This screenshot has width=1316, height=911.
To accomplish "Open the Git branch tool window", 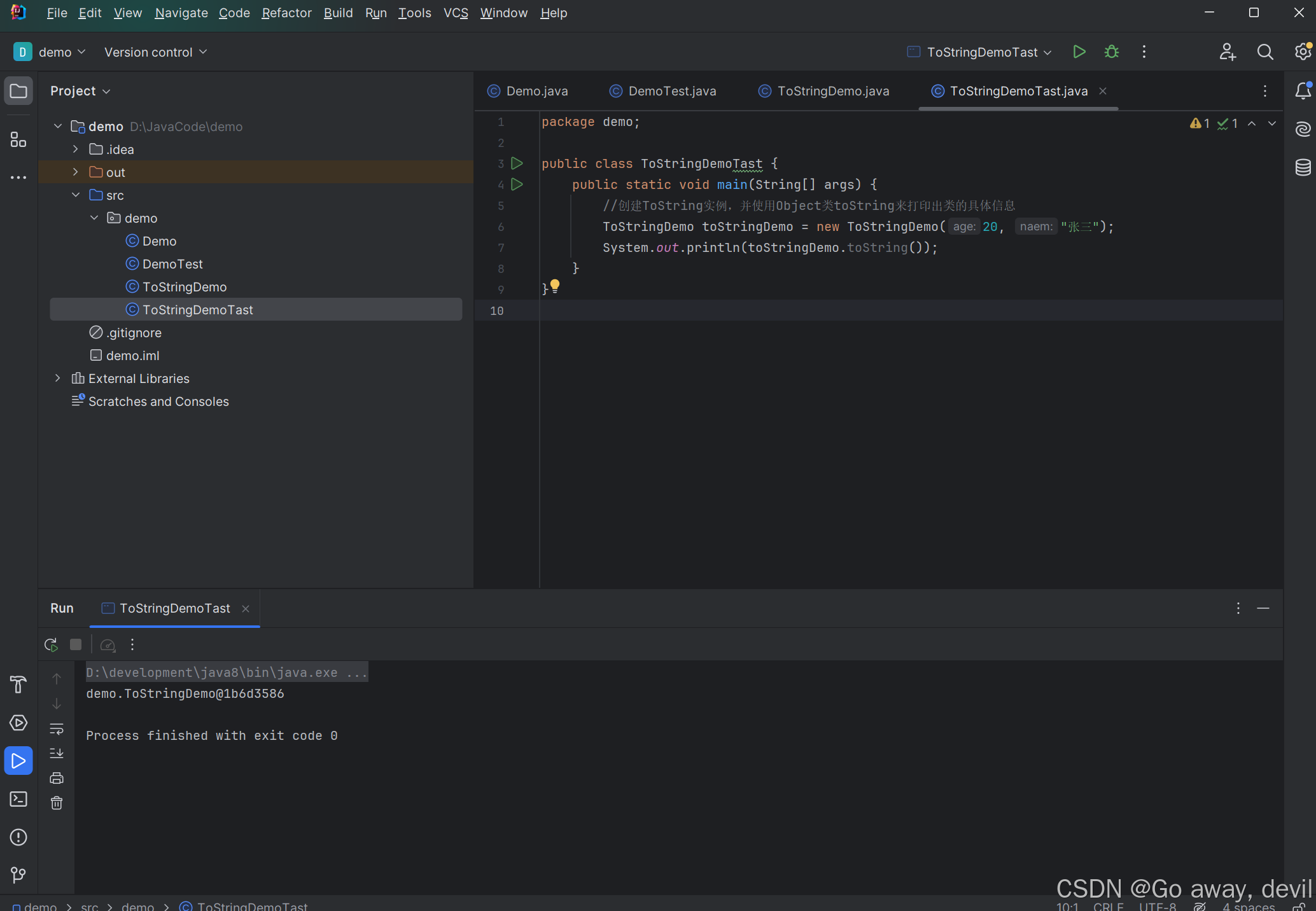I will (18, 875).
